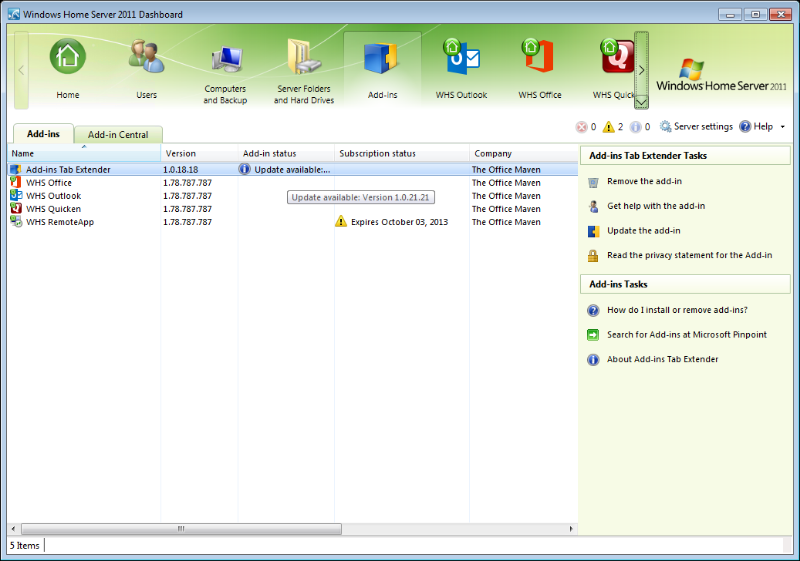Click the WHS Office row icon
Screen dimensions: 800x561
click(x=16, y=183)
